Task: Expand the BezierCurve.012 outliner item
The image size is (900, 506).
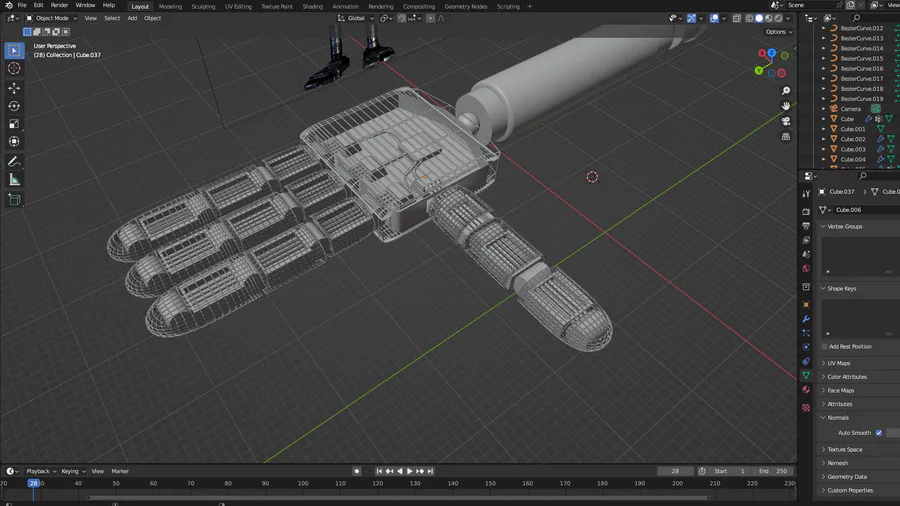Action: coord(824,28)
